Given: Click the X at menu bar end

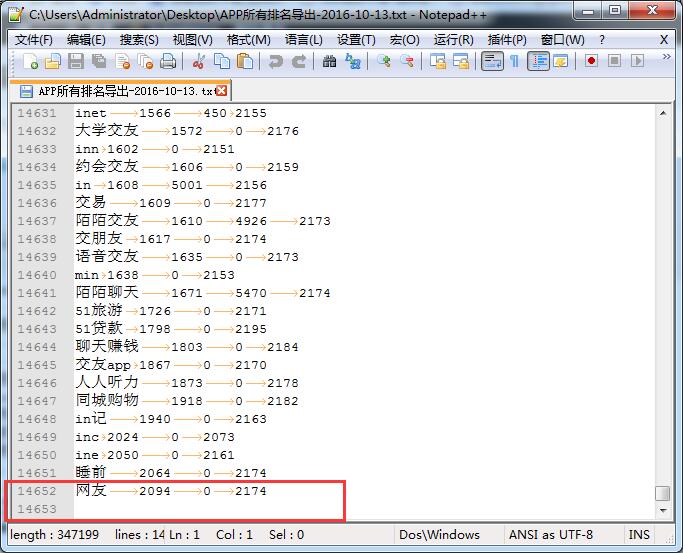Looking at the screenshot, I should tap(664, 40).
